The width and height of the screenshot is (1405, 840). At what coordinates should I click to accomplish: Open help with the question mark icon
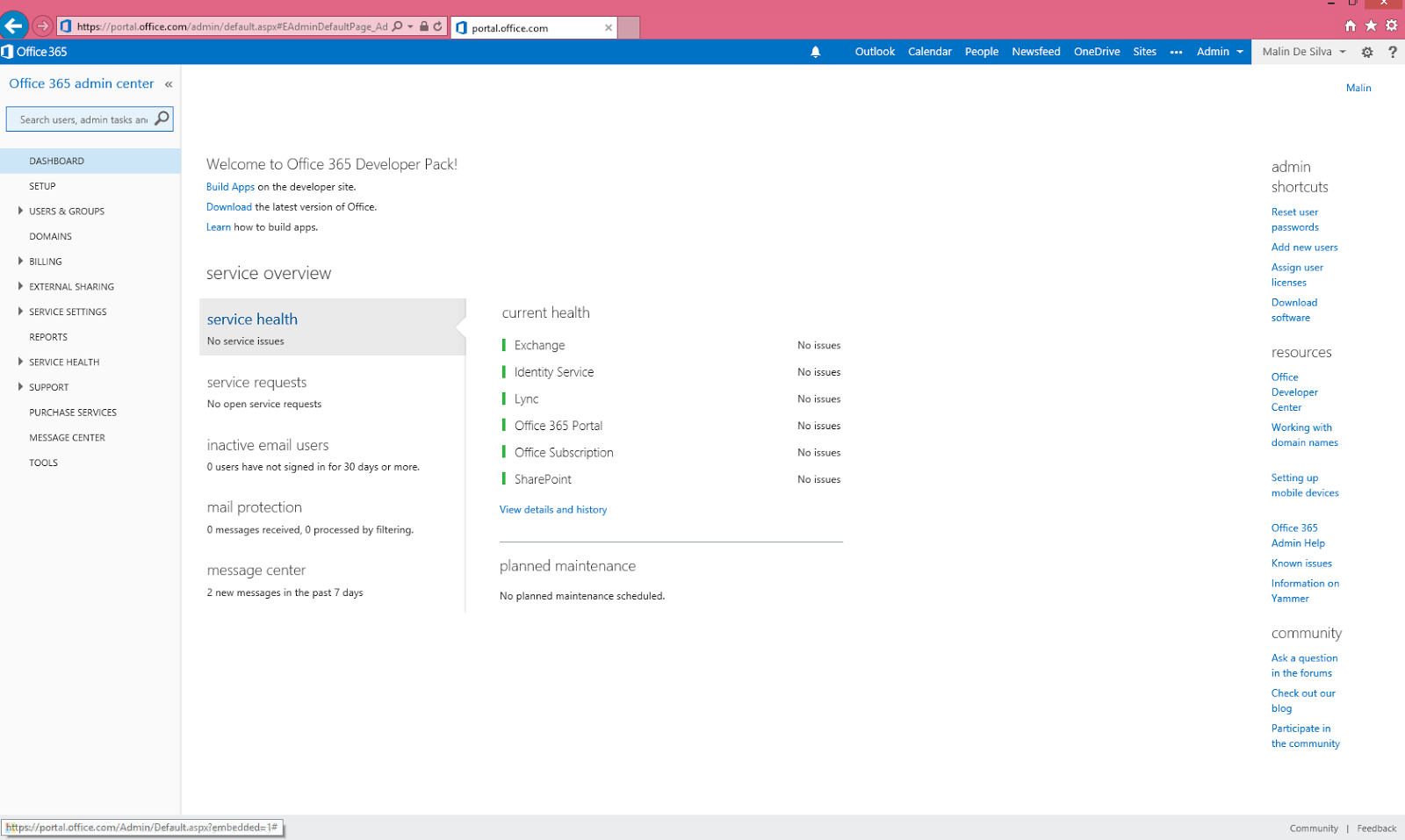coord(1393,52)
